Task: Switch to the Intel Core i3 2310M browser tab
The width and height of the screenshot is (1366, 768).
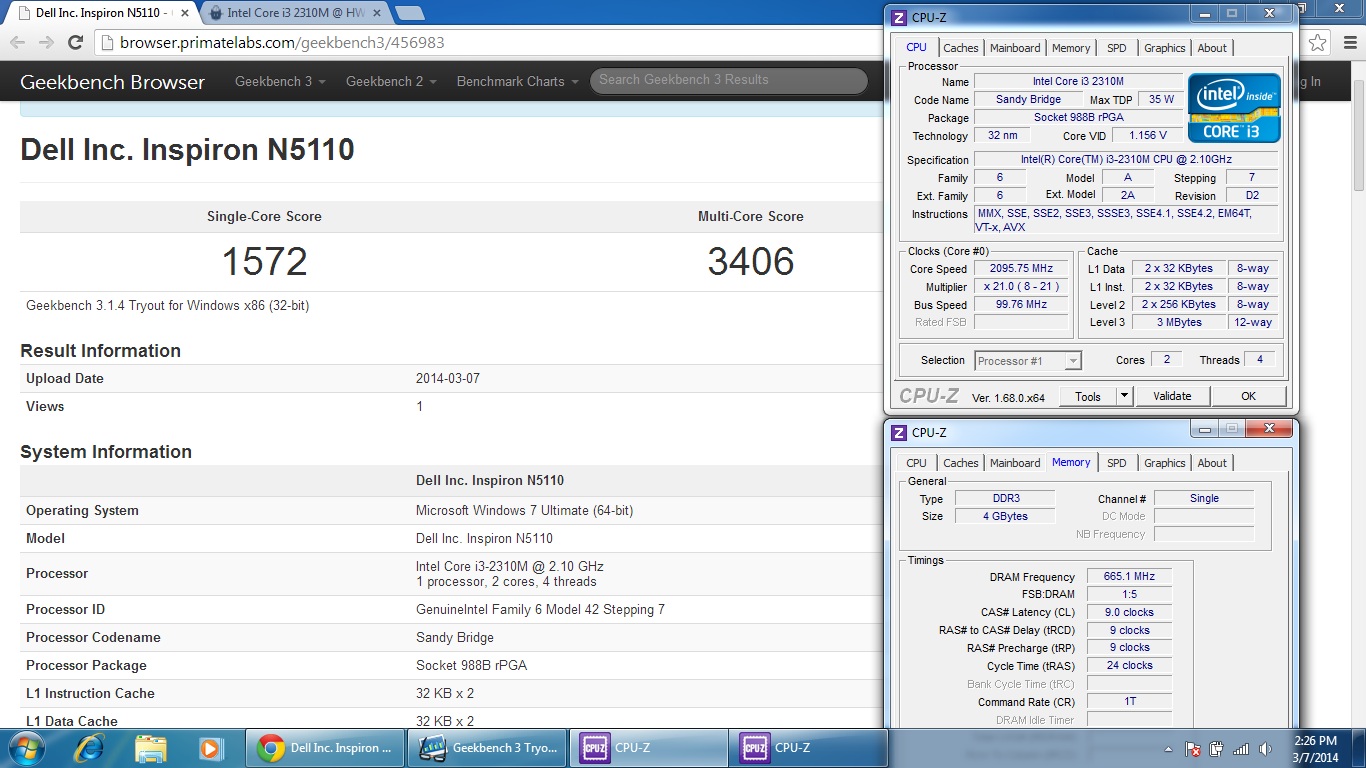Action: pos(295,13)
